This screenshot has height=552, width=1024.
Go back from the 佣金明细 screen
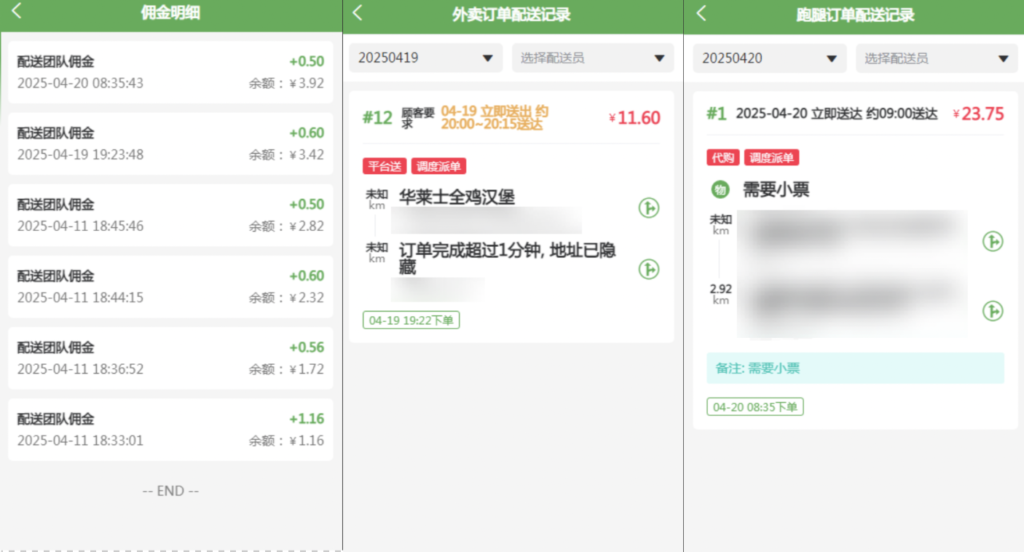[17, 10]
